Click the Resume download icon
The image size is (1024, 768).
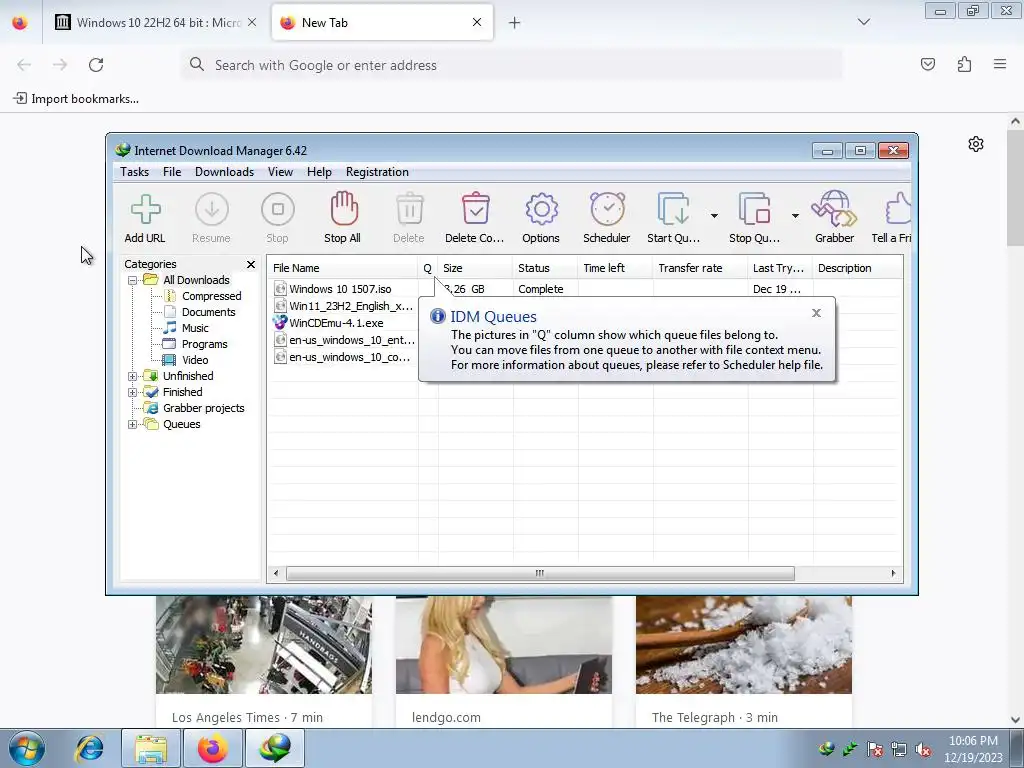[x=212, y=210]
